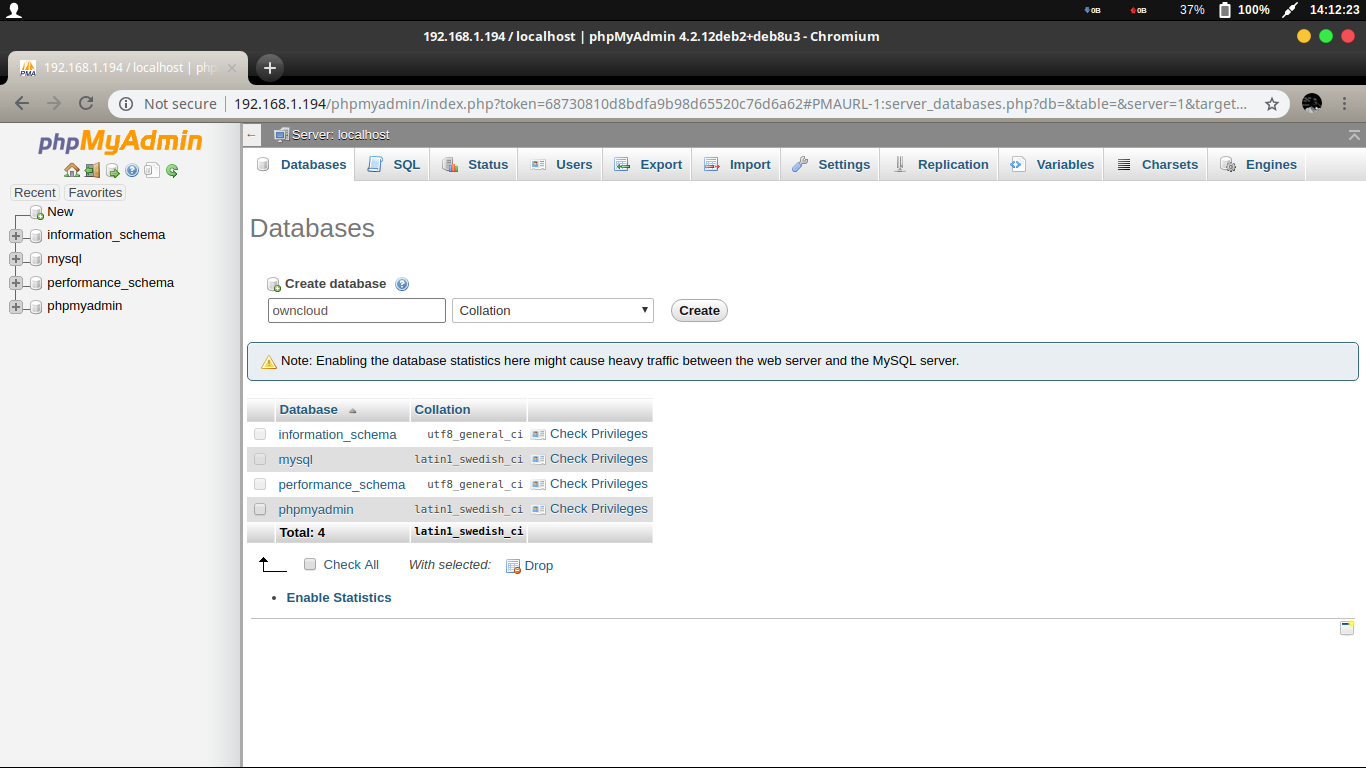The height and width of the screenshot is (768, 1366).
Task: Open phpMyAdmin documentation help icon in sidebar
Action: coord(132,170)
